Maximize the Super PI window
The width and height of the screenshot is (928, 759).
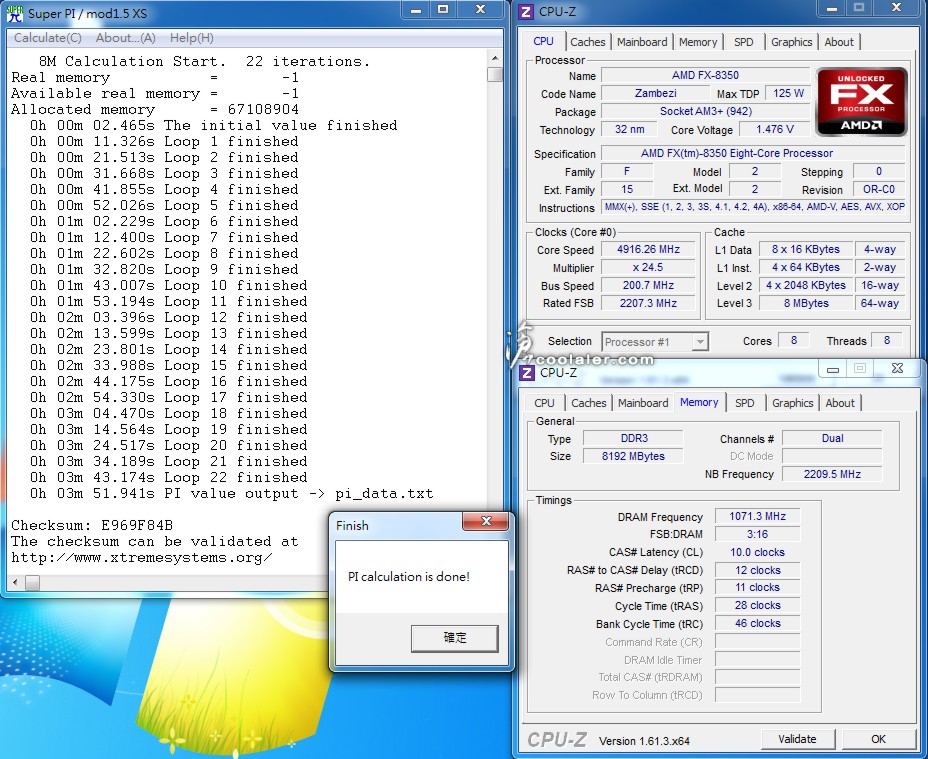[x=443, y=9]
